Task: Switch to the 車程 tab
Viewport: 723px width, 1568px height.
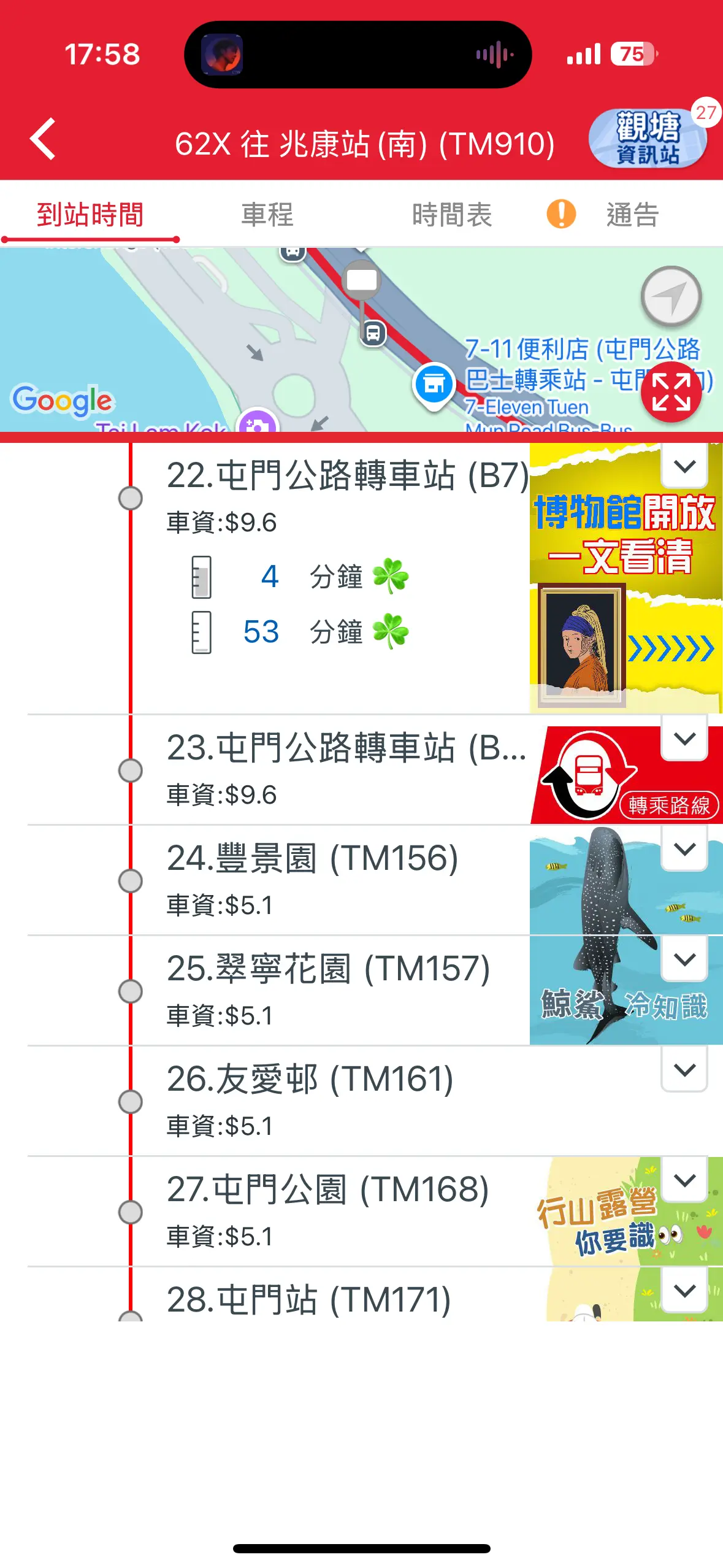Action: point(267,215)
